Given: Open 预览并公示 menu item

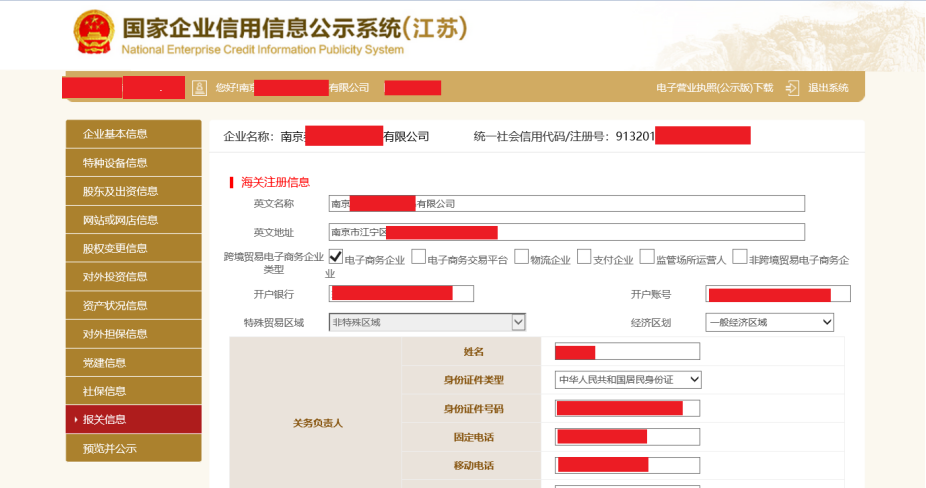Looking at the screenshot, I should pos(133,448).
